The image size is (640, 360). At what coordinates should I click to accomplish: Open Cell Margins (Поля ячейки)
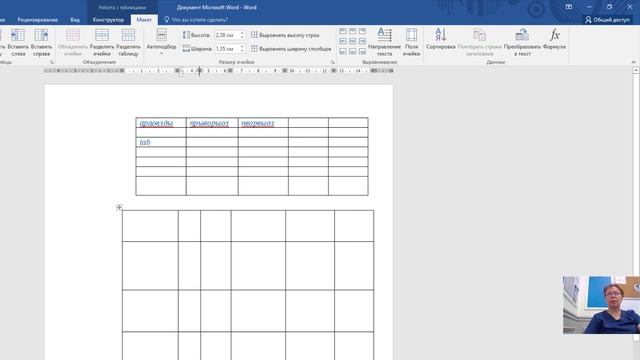pyautogui.click(x=411, y=42)
